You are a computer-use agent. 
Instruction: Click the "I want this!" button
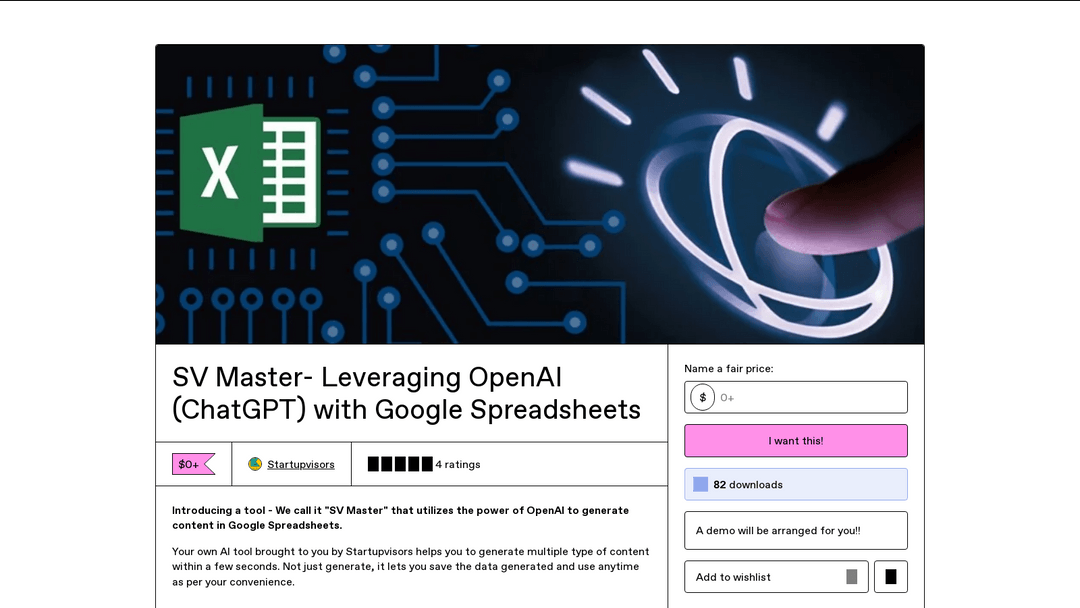coord(796,441)
